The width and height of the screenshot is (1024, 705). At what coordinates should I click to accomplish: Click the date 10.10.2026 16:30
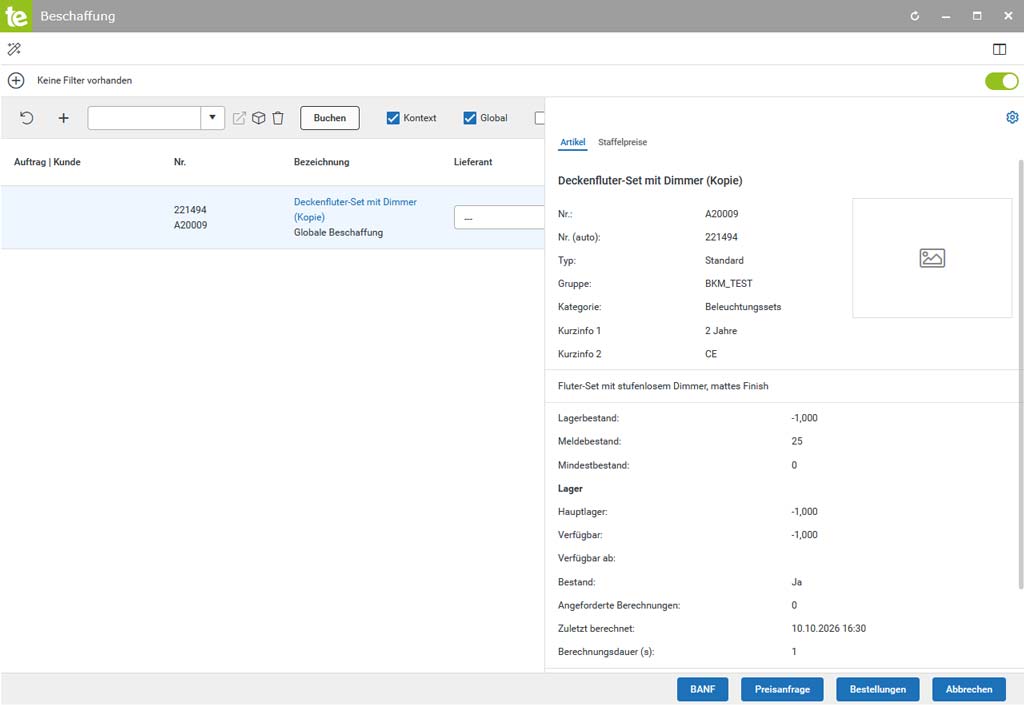click(829, 629)
